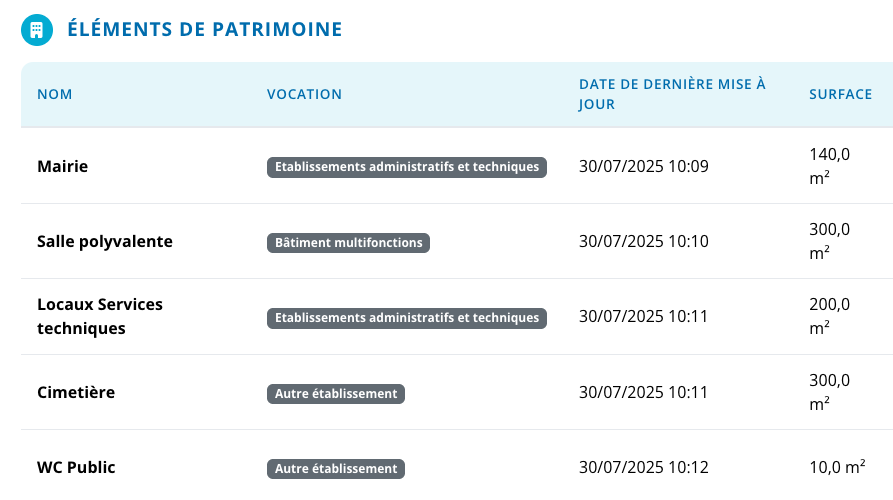The image size is (893, 500).
Task: Sort by the SURFACE column header
Action: [x=841, y=94]
